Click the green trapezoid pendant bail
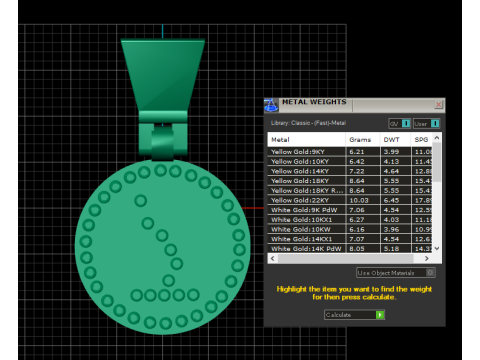Viewport: 480px width, 360px height. 163,75
